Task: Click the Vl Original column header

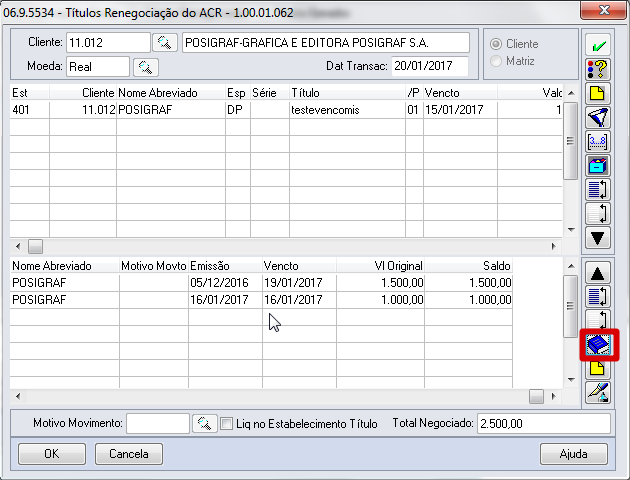Action: click(380, 266)
